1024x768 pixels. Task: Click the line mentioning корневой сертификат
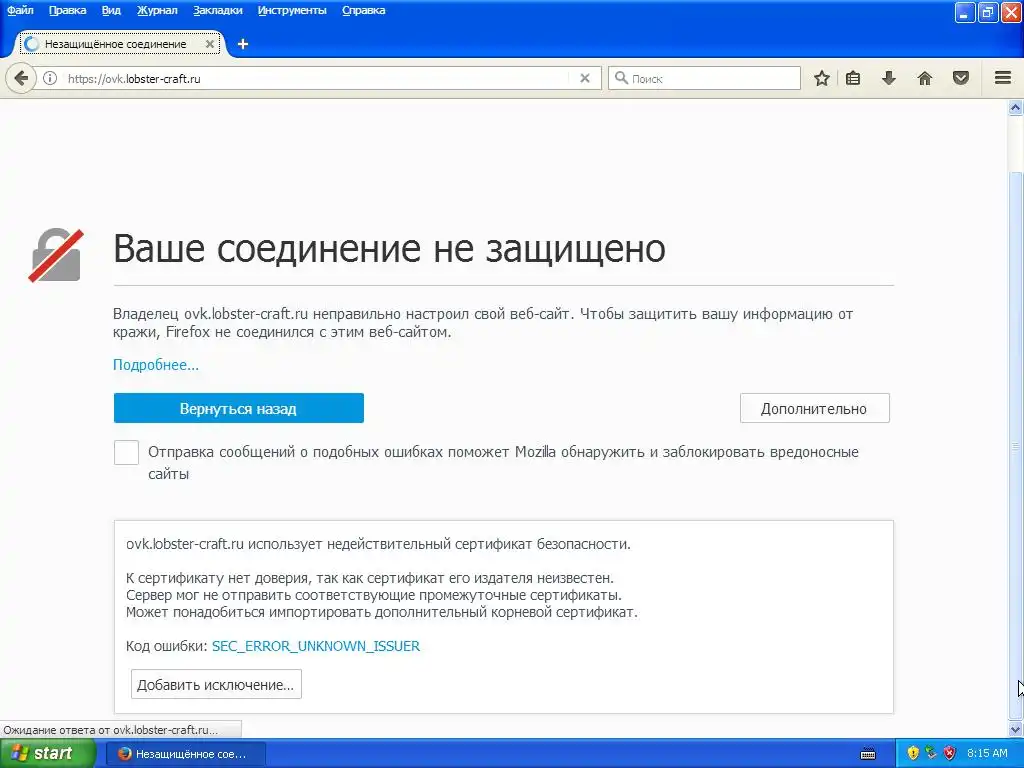pos(381,612)
